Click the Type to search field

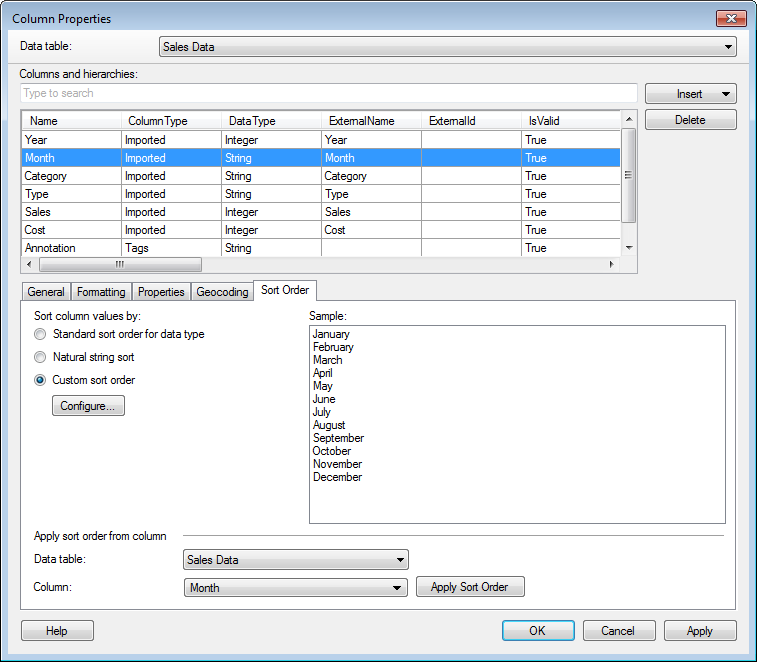point(328,93)
